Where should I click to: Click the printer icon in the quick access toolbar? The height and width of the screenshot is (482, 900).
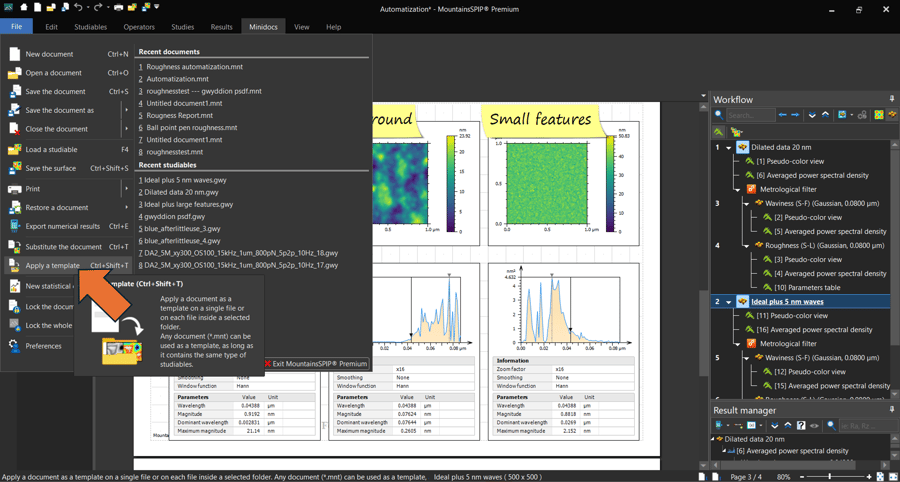(x=118, y=7)
